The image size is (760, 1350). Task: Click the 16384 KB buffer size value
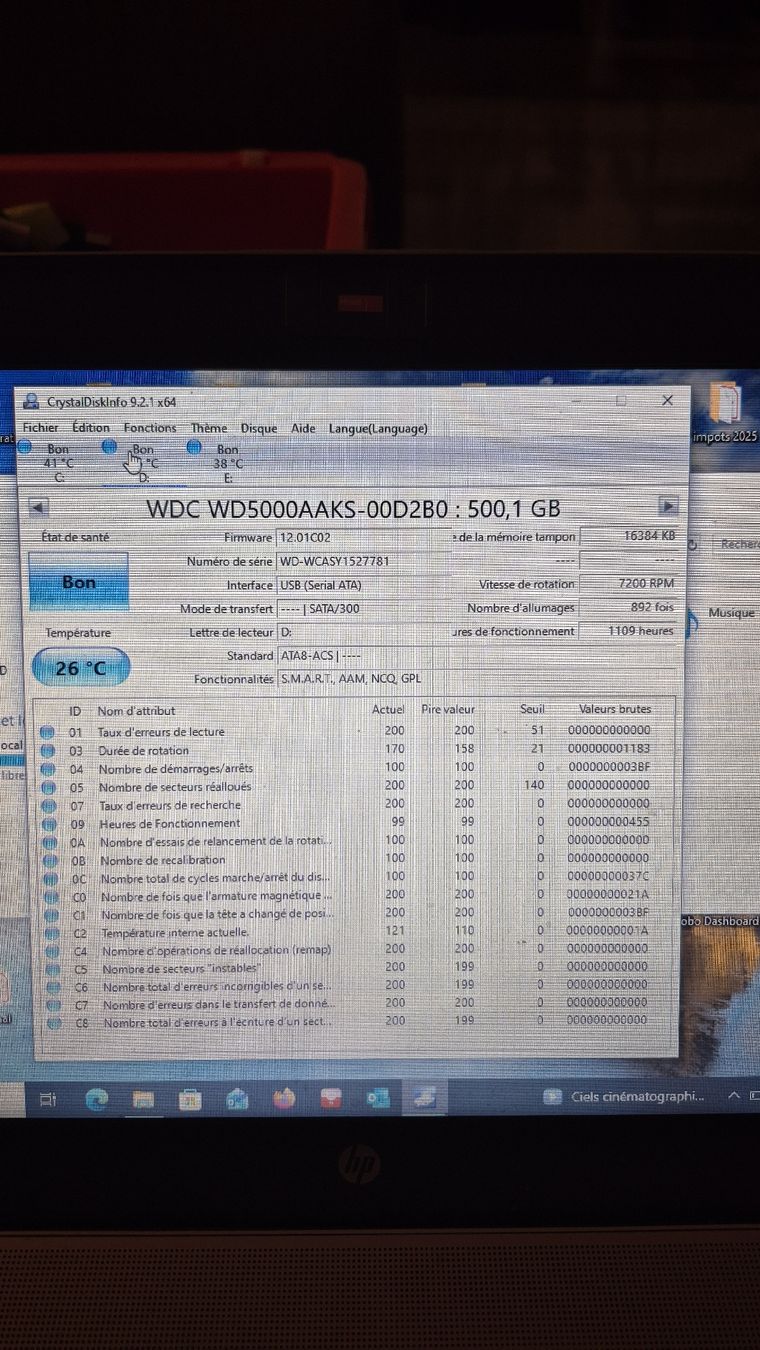pos(630,536)
